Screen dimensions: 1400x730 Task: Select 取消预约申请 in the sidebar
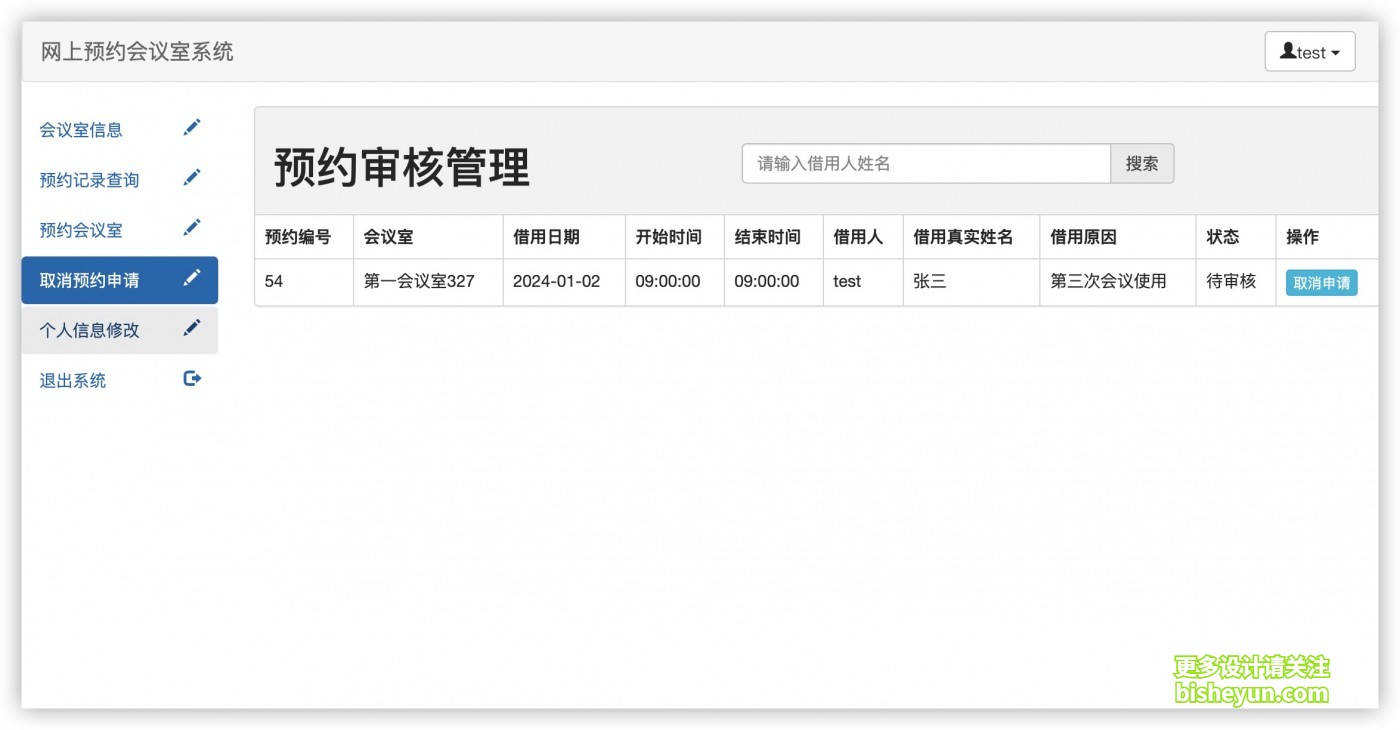pos(120,280)
